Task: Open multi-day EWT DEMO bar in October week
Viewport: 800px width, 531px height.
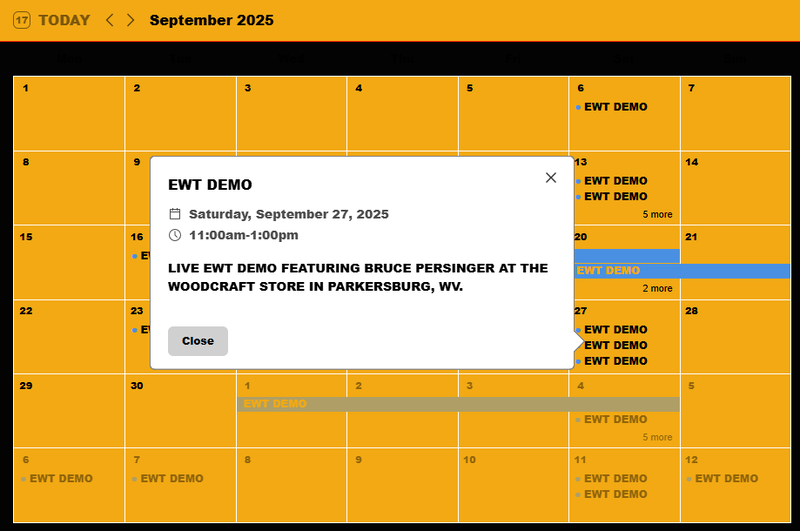Action: 458,404
